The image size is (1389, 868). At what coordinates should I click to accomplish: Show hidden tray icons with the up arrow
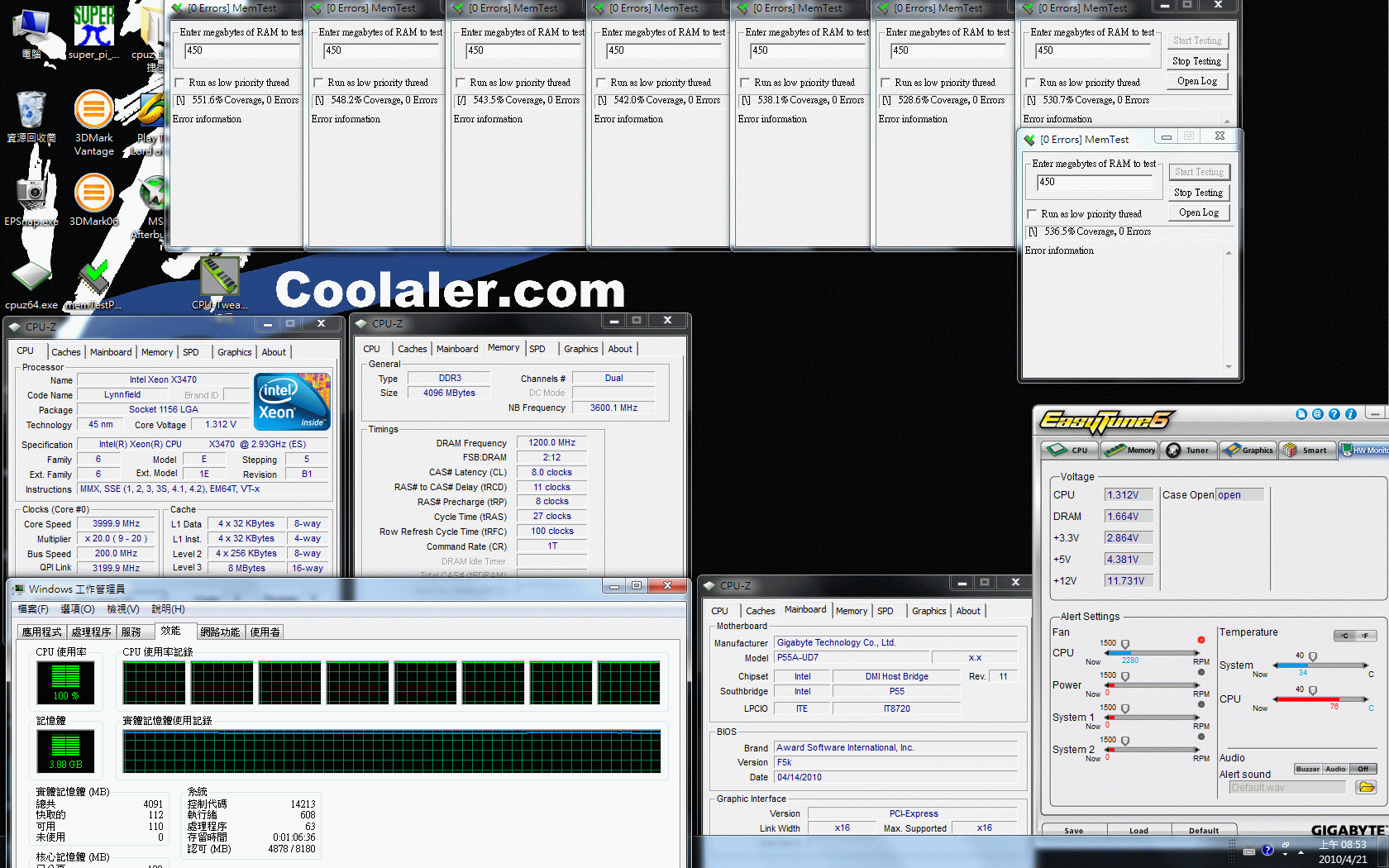pos(1301,851)
